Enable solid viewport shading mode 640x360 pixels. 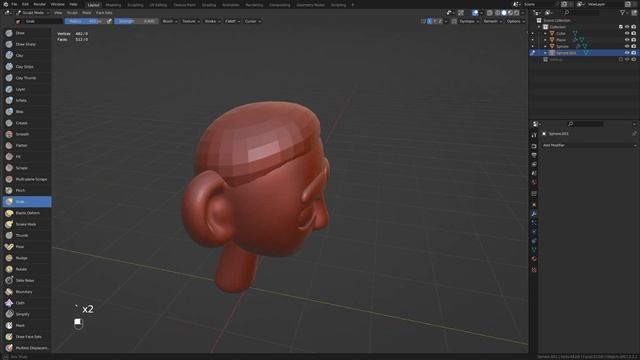pos(504,13)
